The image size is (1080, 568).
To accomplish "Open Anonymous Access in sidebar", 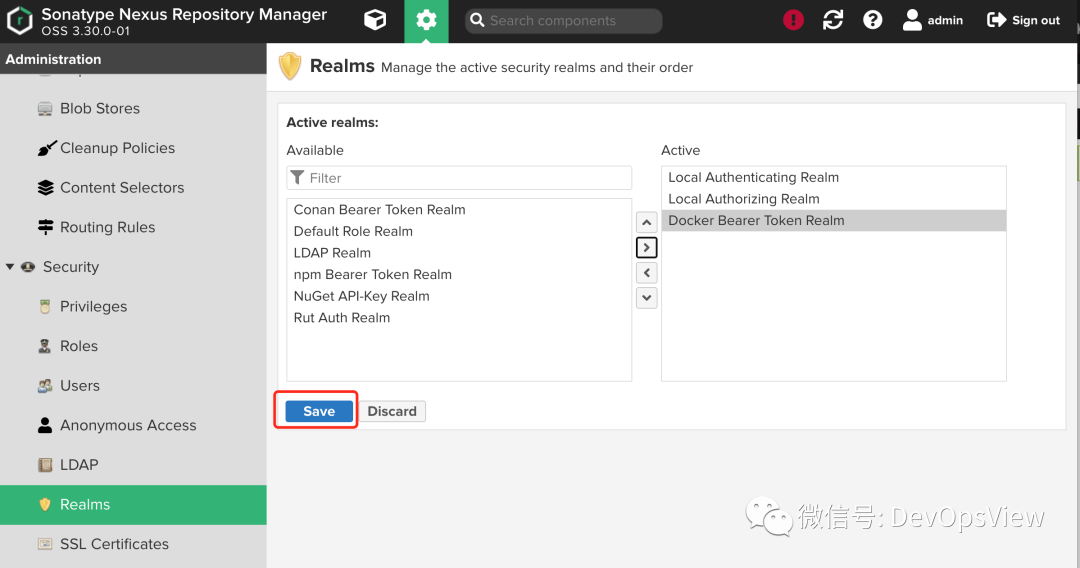I will tap(128, 425).
